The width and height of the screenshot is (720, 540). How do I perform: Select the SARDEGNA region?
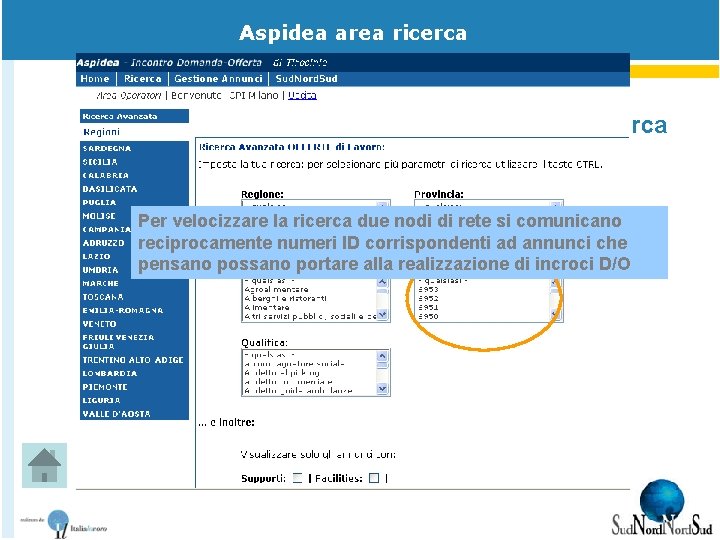(x=107, y=148)
